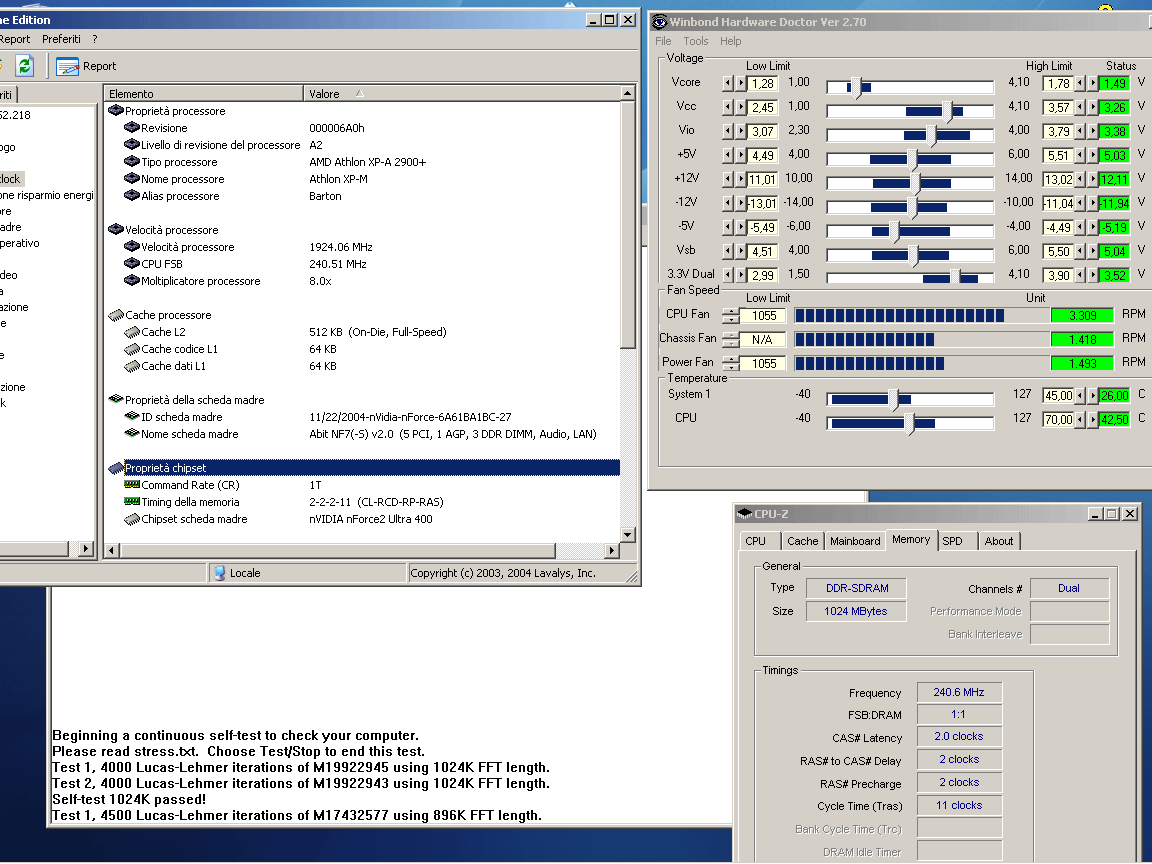
Task: Open the Preferiti menu
Action: (61, 39)
